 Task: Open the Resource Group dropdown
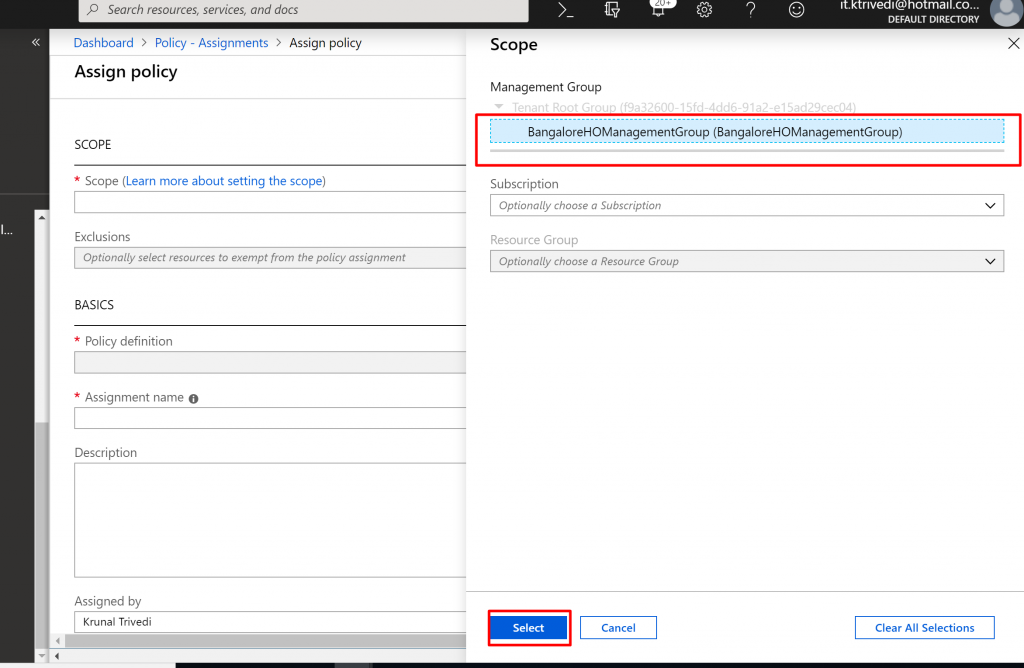746,261
